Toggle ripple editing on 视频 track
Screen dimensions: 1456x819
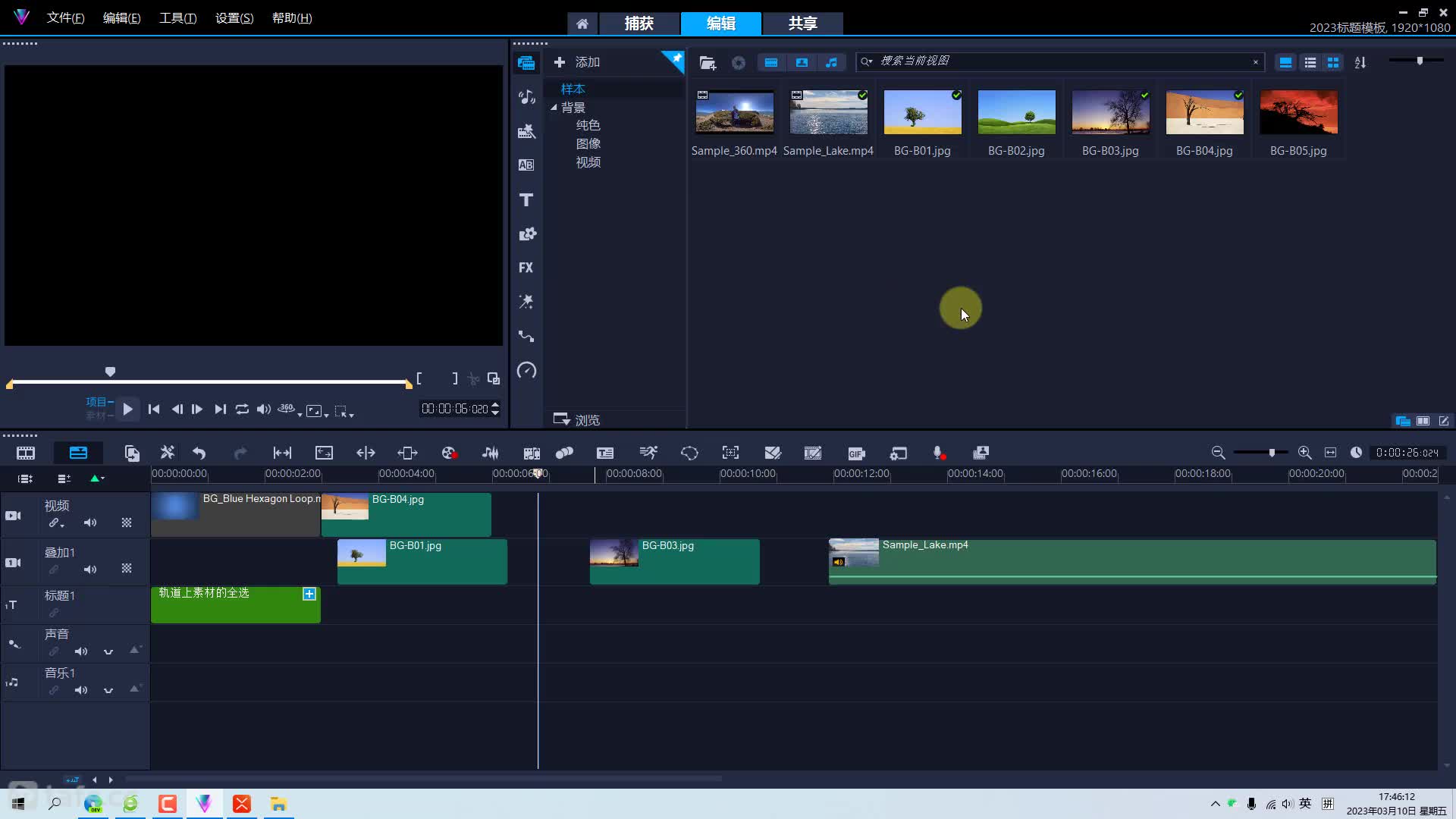[x=55, y=522]
